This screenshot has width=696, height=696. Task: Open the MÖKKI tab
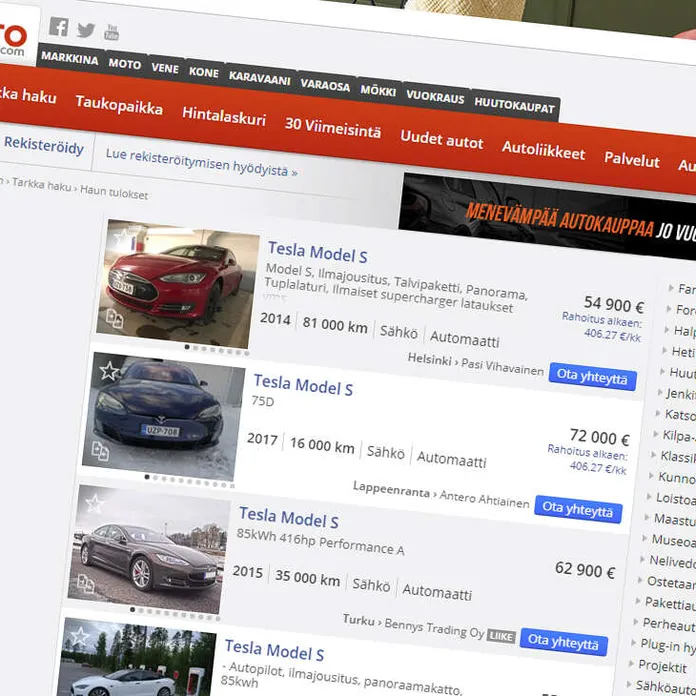click(x=378, y=90)
